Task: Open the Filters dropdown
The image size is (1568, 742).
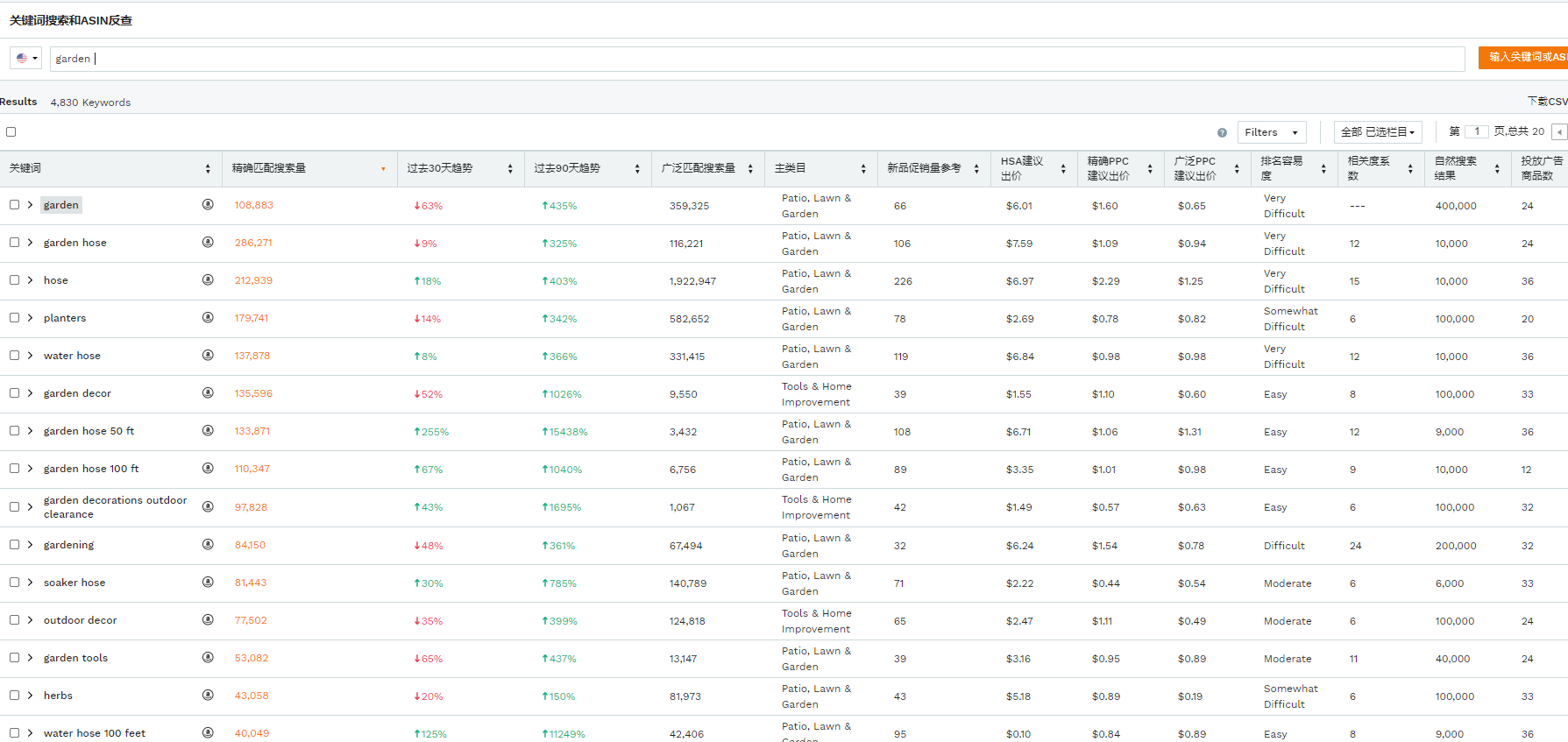Action: [1271, 132]
